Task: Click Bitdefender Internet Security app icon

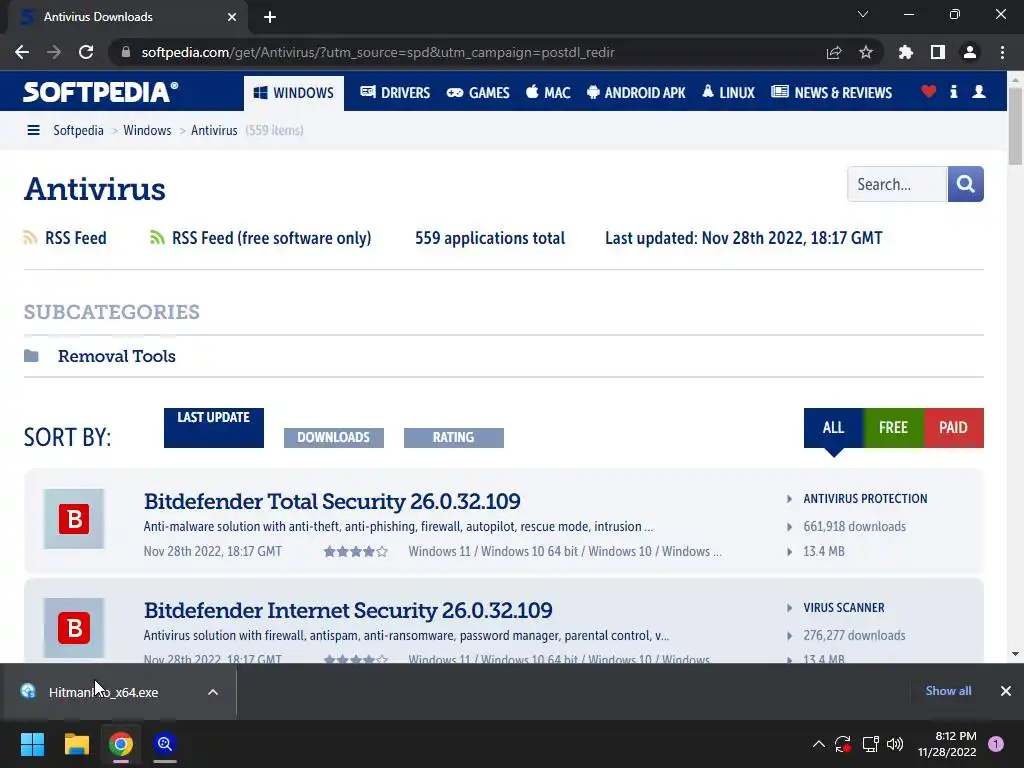Action: coord(74,628)
